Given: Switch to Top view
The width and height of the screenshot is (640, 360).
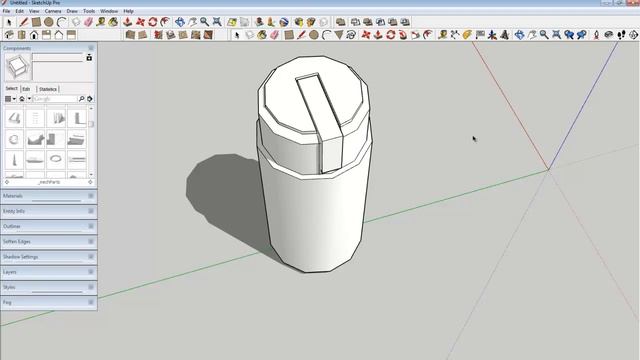Looking at the screenshot, I should (22, 35).
